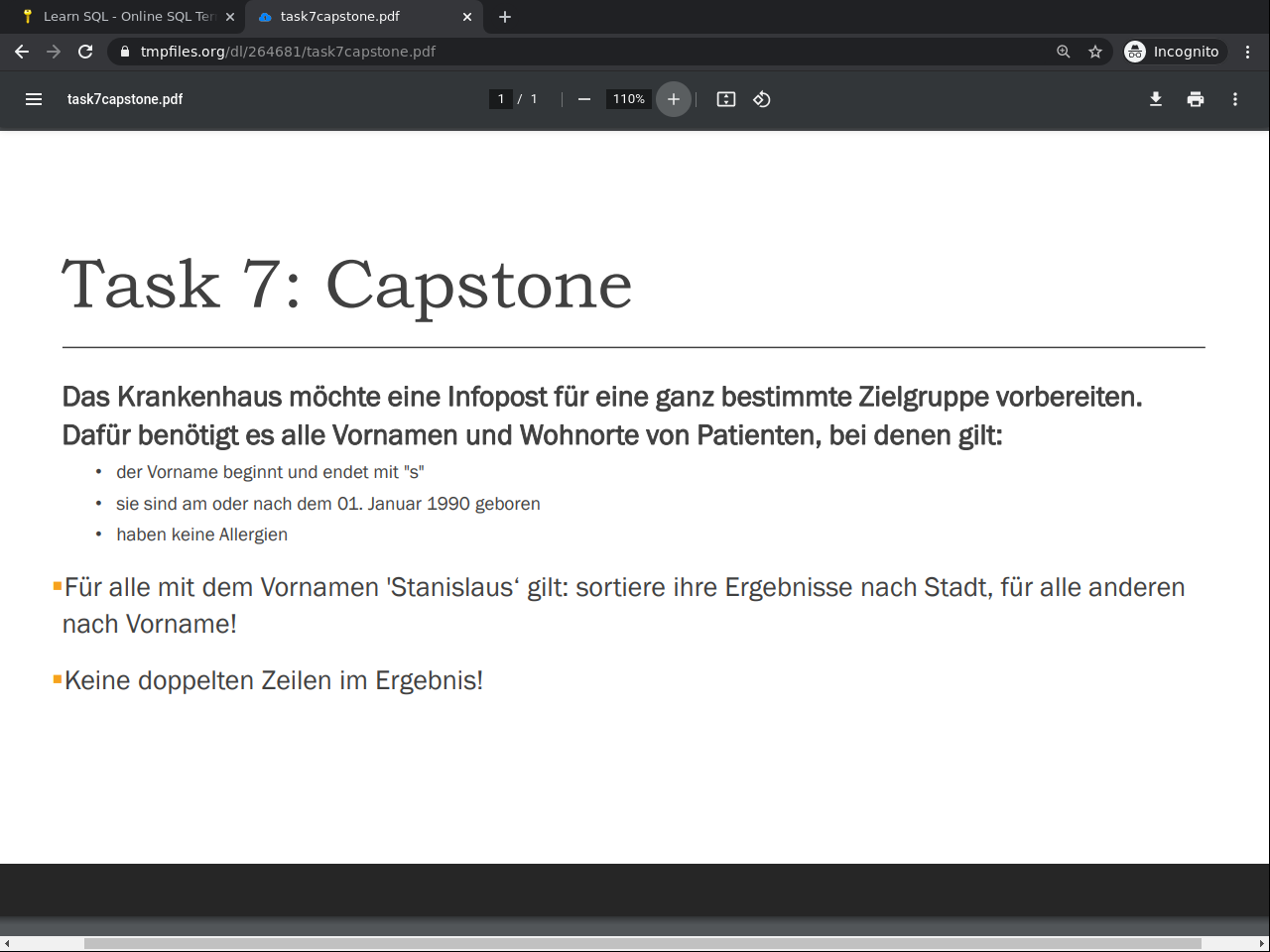
Task: Reload the current page
Action: 85,52
